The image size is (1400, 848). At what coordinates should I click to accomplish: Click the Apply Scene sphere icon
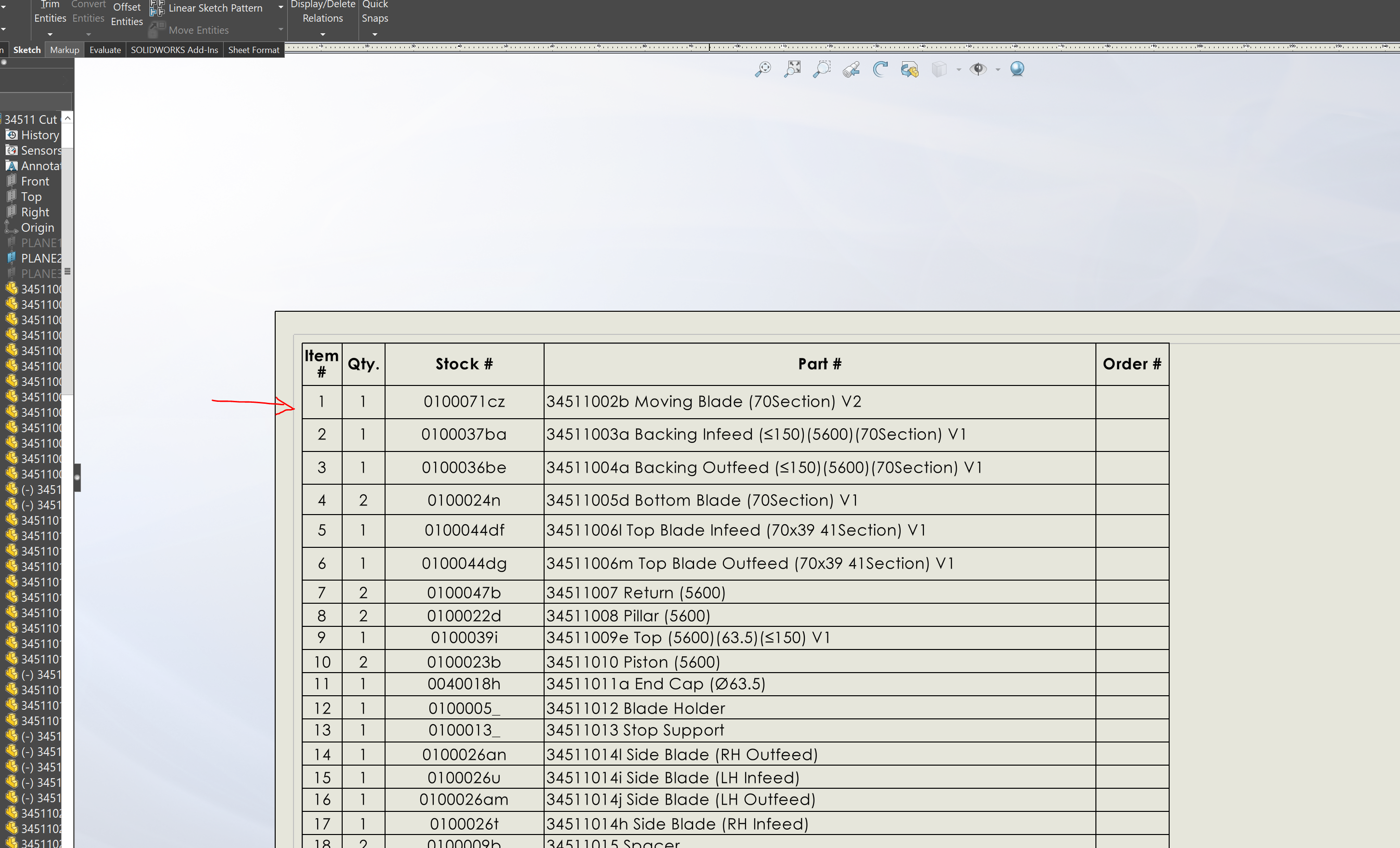click(1017, 69)
